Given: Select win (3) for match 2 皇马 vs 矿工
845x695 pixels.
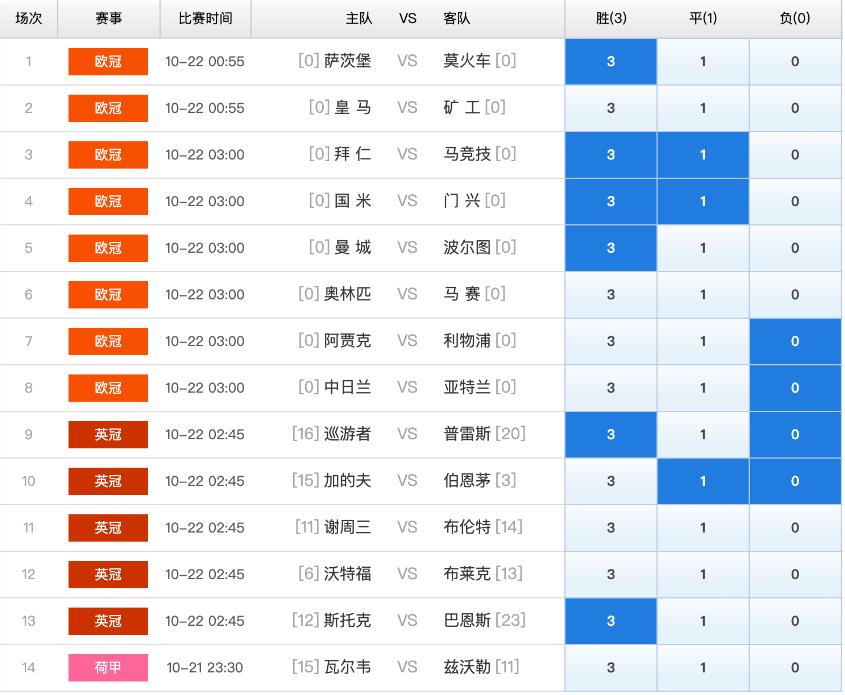Looking at the screenshot, I should (611, 108).
